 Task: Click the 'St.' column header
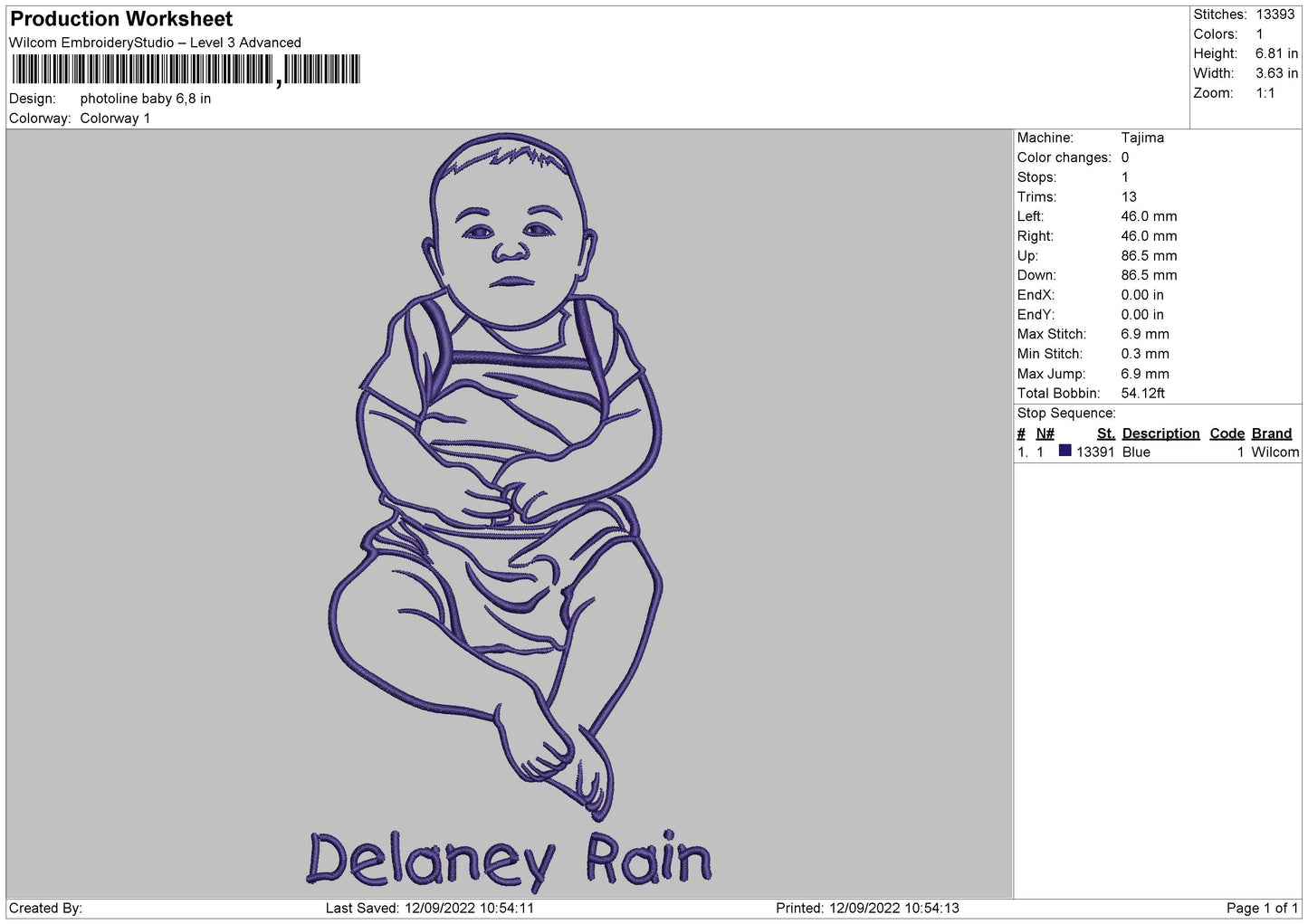[1105, 433]
